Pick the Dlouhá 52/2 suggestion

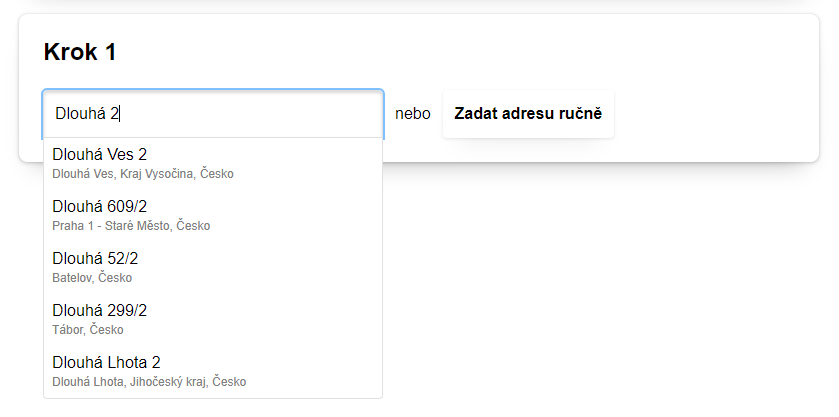tap(213, 267)
